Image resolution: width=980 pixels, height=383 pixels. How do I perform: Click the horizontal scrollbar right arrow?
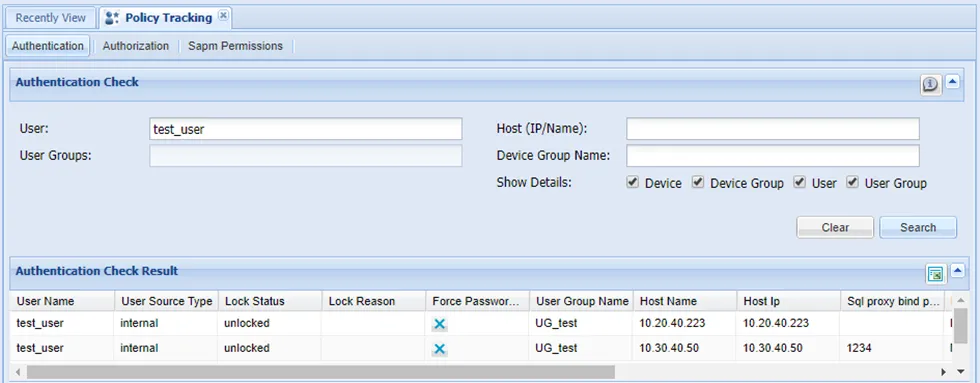pos(944,372)
